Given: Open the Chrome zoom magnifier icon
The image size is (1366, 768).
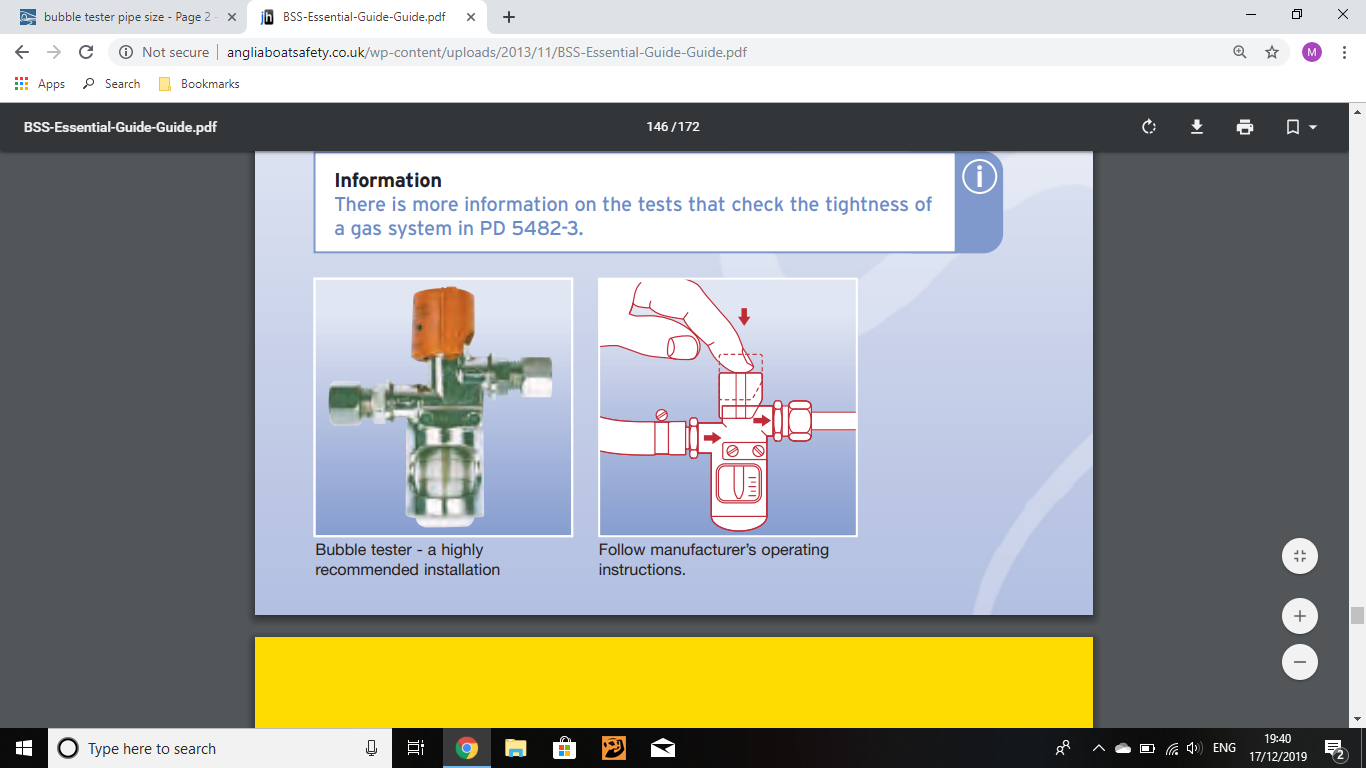Looking at the screenshot, I should [1240, 52].
